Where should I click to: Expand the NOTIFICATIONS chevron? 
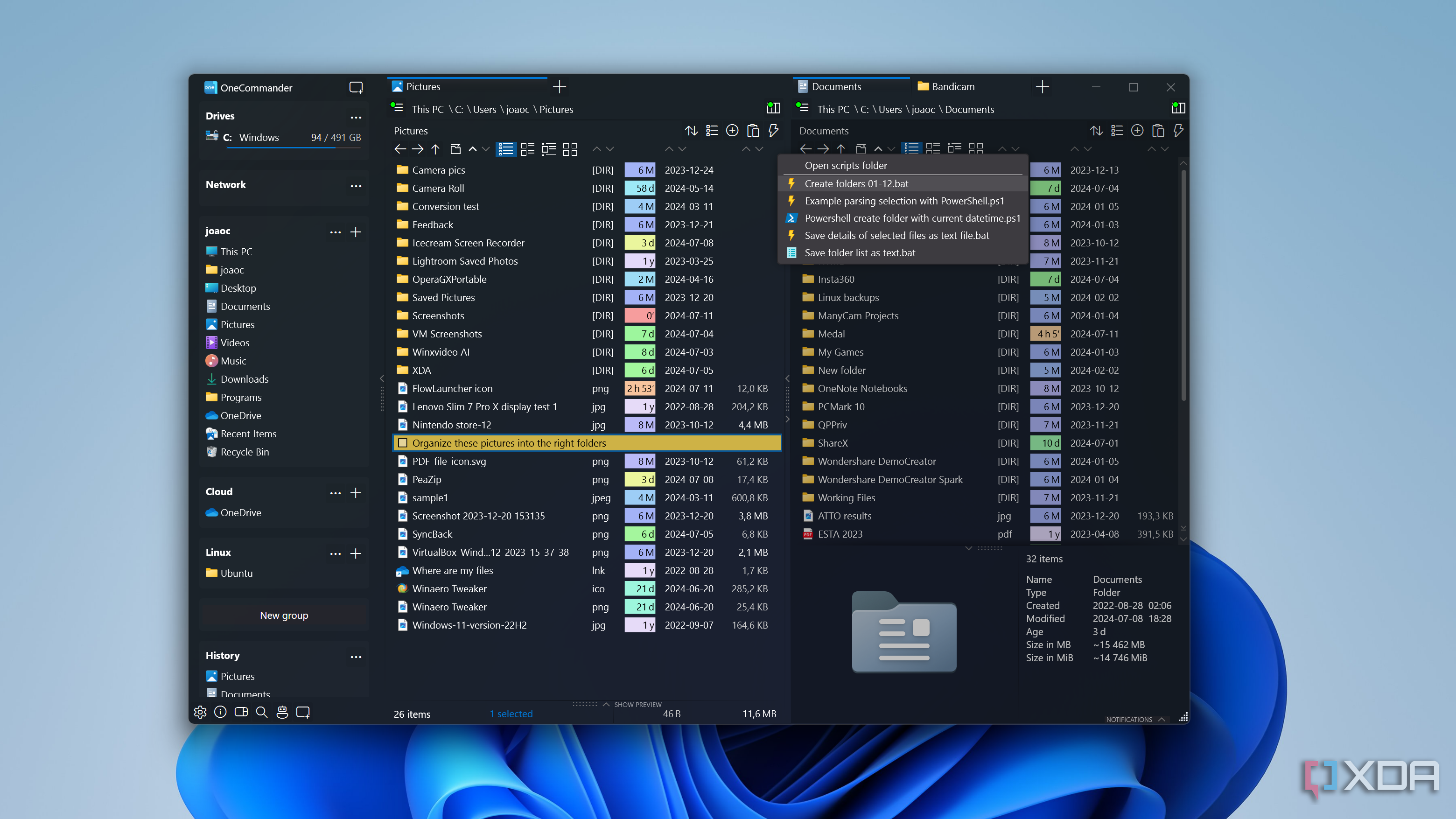1162,720
